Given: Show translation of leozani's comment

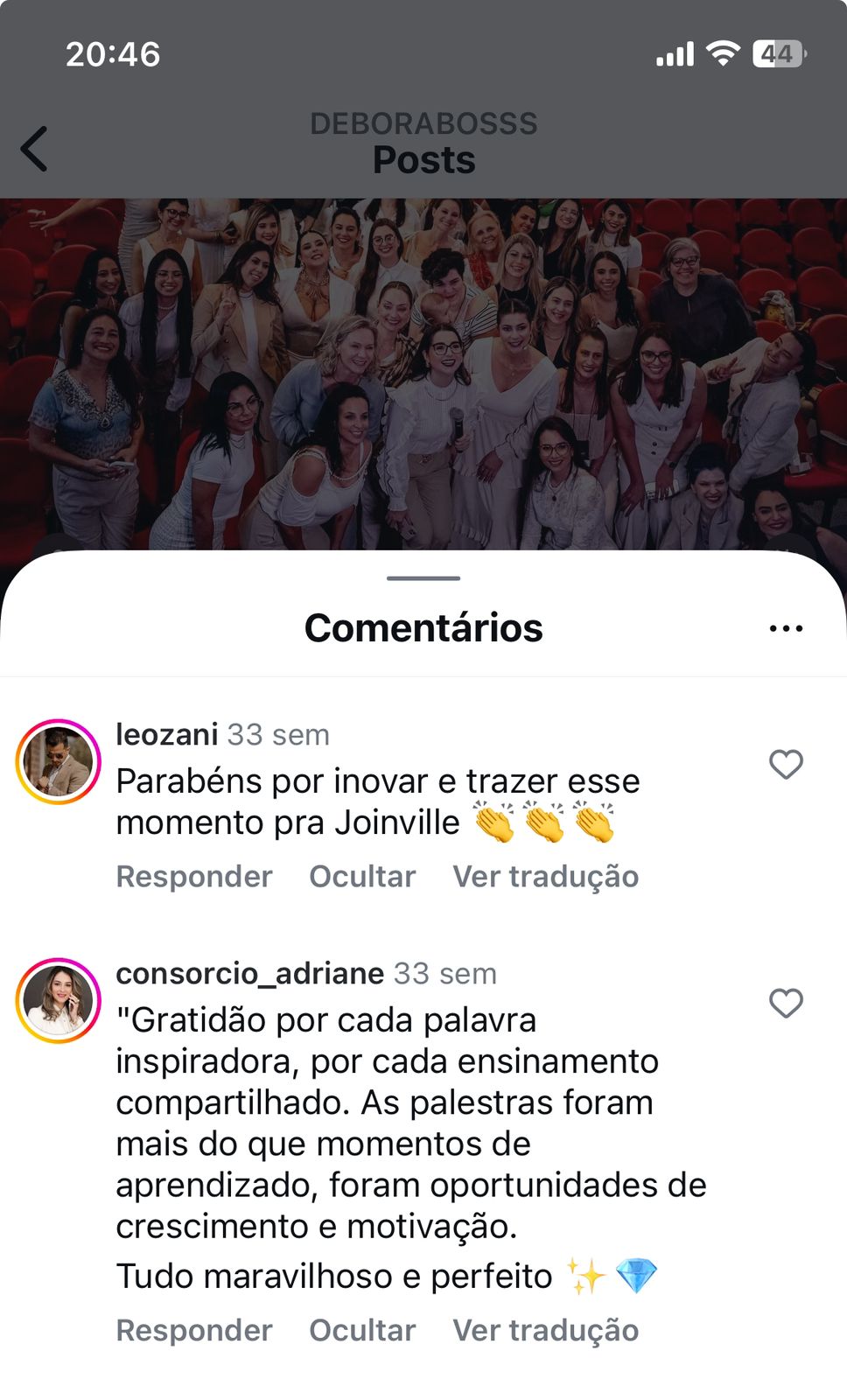Looking at the screenshot, I should 546,877.
